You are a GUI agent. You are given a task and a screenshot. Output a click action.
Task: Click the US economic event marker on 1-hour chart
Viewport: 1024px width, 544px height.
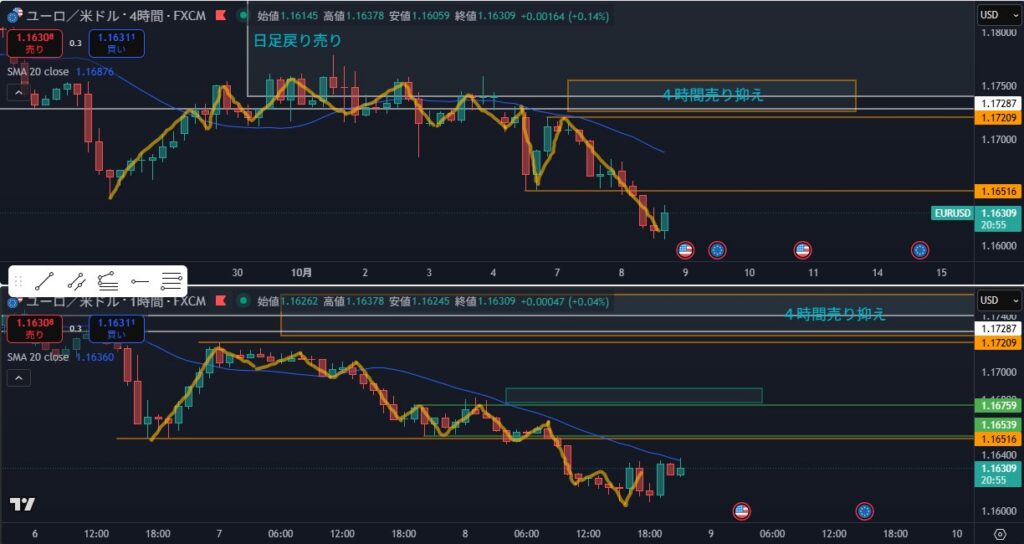tap(741, 511)
